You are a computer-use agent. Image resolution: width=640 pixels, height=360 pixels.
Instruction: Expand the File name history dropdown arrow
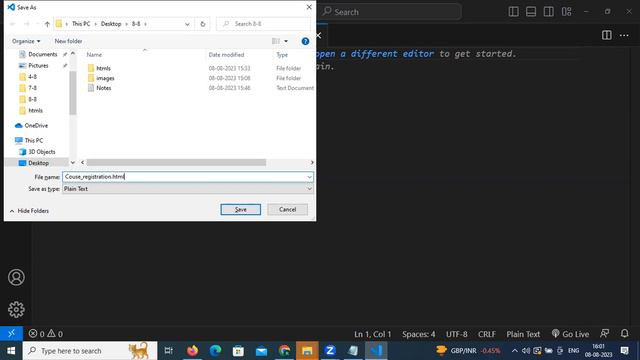309,177
